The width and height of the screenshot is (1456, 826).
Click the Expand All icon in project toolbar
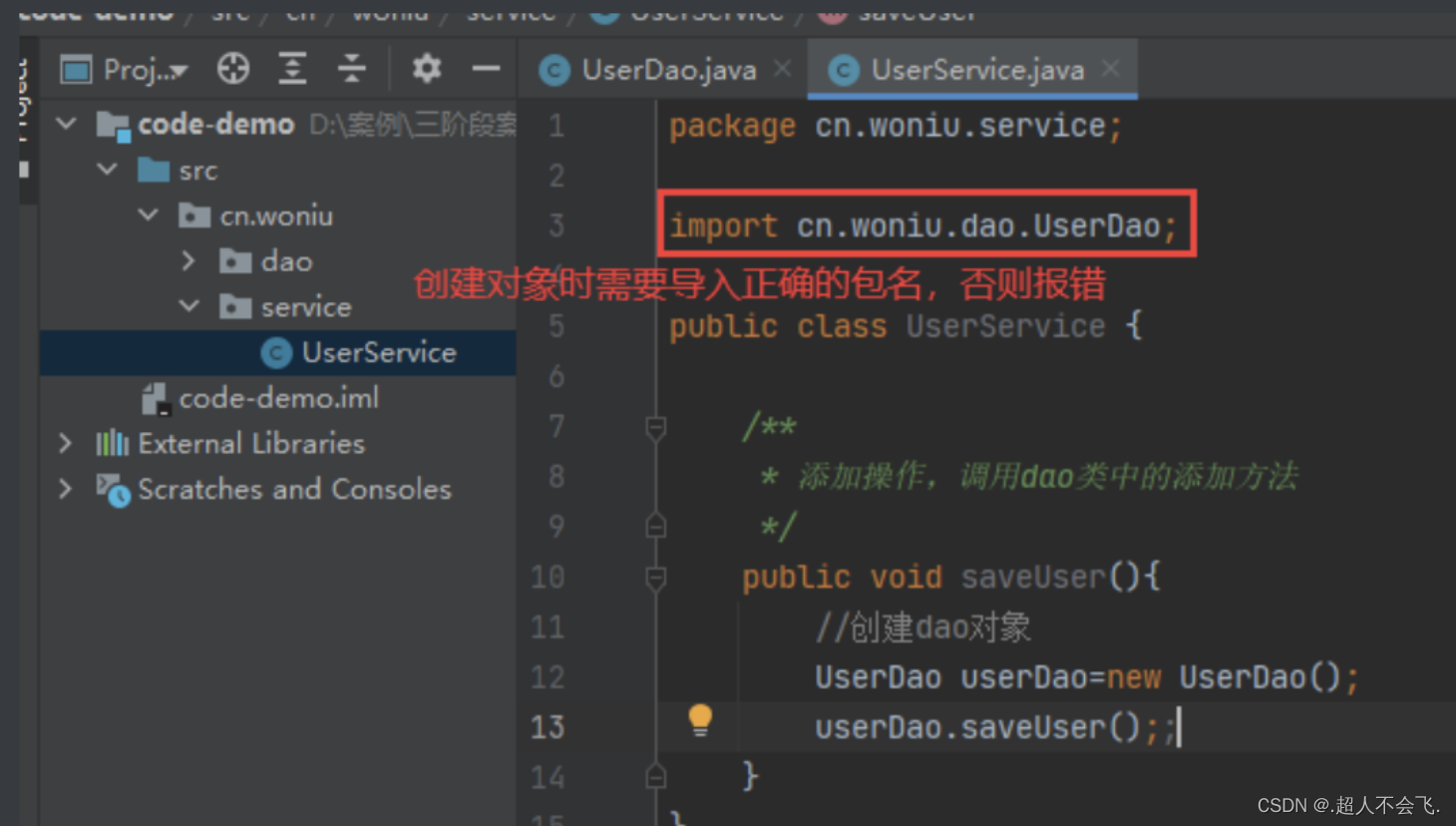pyautogui.click(x=292, y=69)
